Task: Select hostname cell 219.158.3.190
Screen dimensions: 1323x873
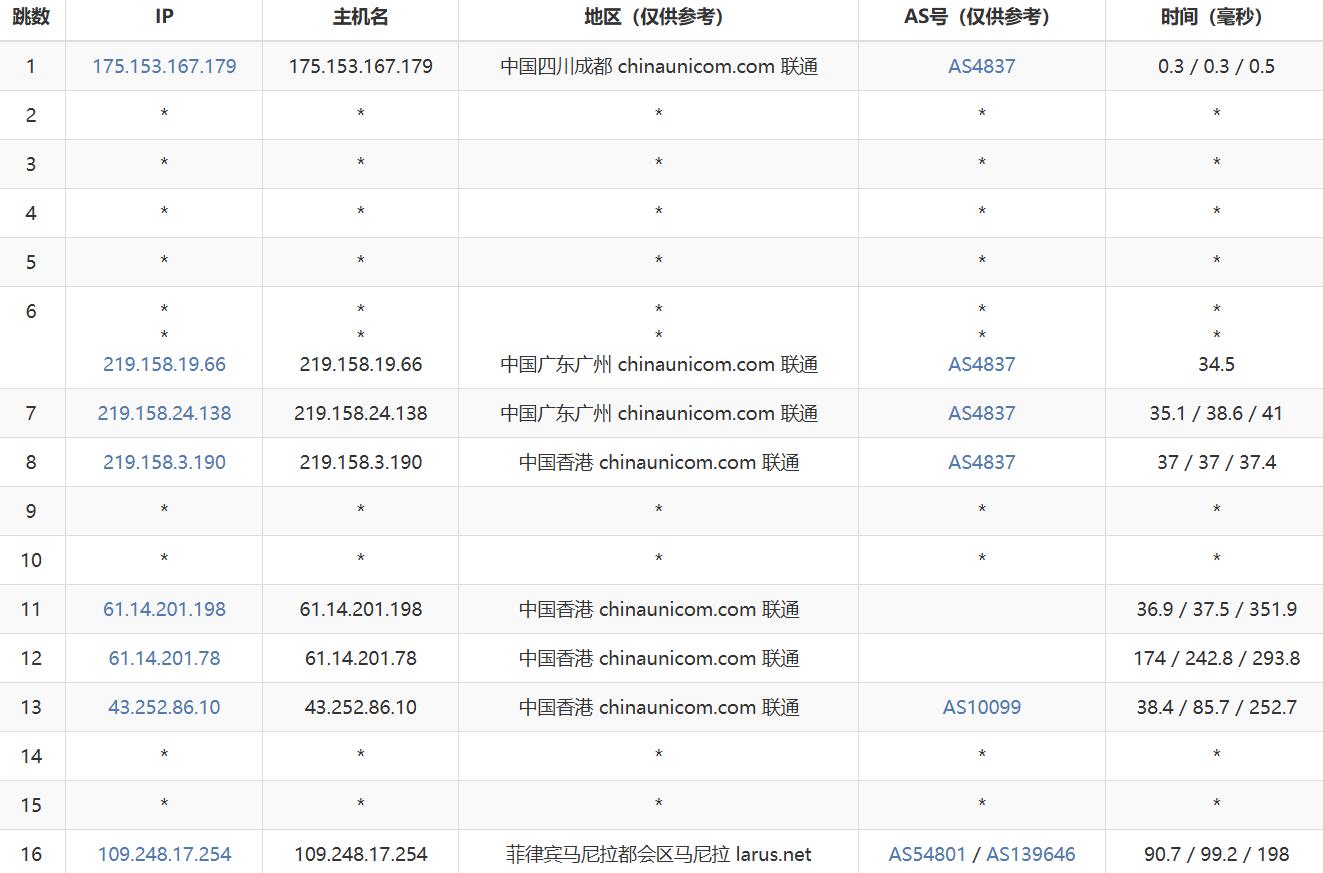Action: point(360,462)
